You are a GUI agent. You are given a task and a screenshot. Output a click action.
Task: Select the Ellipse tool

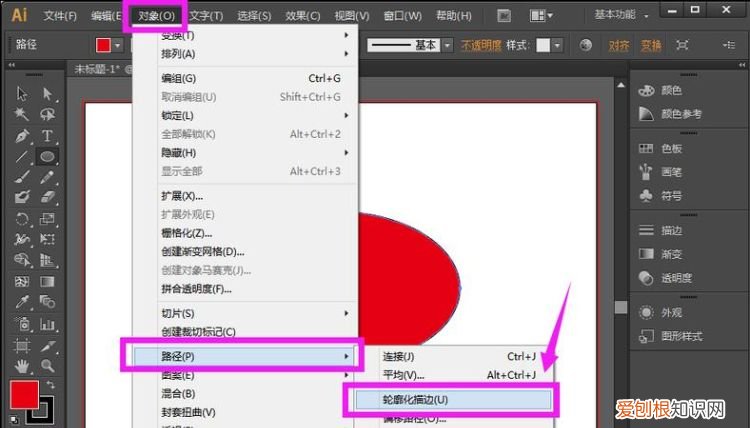[47, 156]
